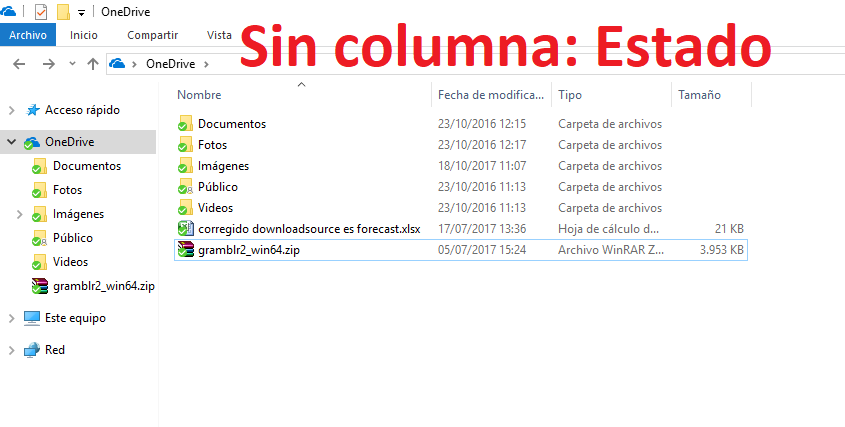This screenshot has height=427, width=845.
Task: Select Este equipo computer icon
Action: coord(32,319)
